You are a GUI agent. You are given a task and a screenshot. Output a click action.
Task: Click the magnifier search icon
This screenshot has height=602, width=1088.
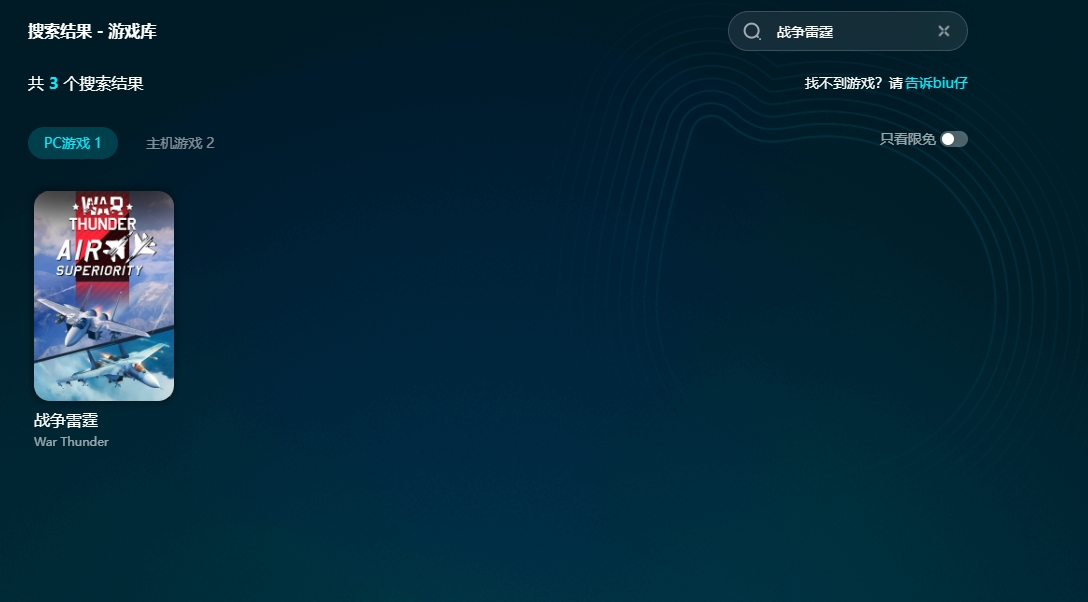tap(752, 31)
